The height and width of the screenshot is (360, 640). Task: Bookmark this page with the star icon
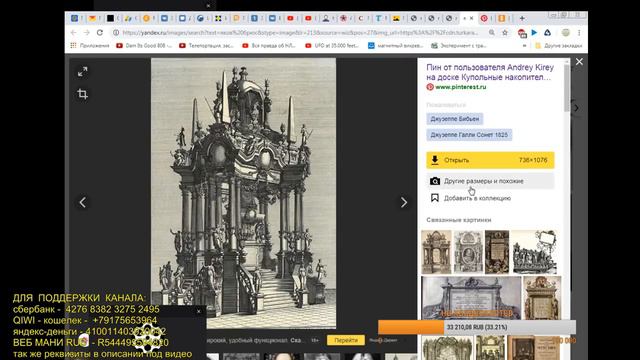coord(505,33)
